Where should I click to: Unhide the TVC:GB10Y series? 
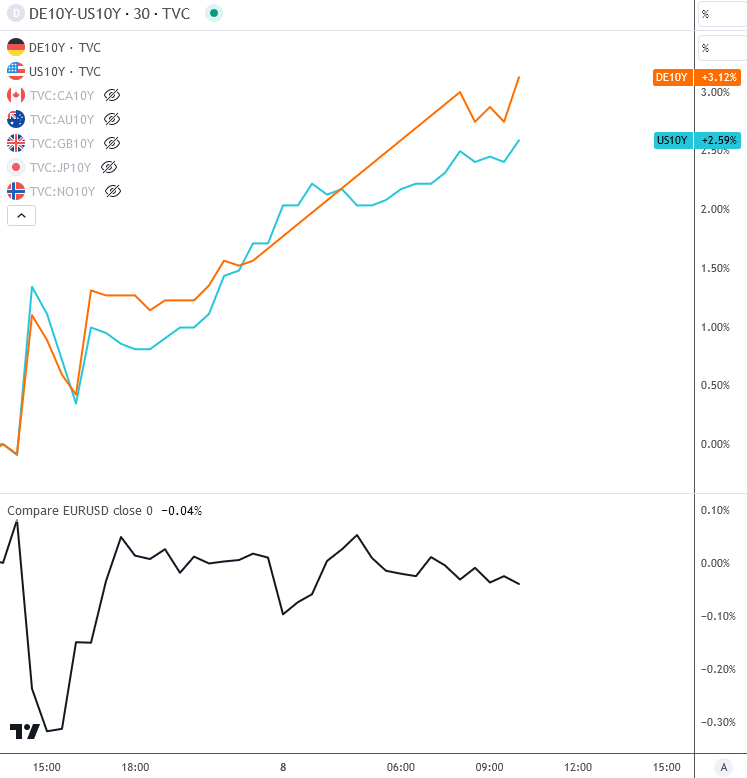tap(112, 143)
